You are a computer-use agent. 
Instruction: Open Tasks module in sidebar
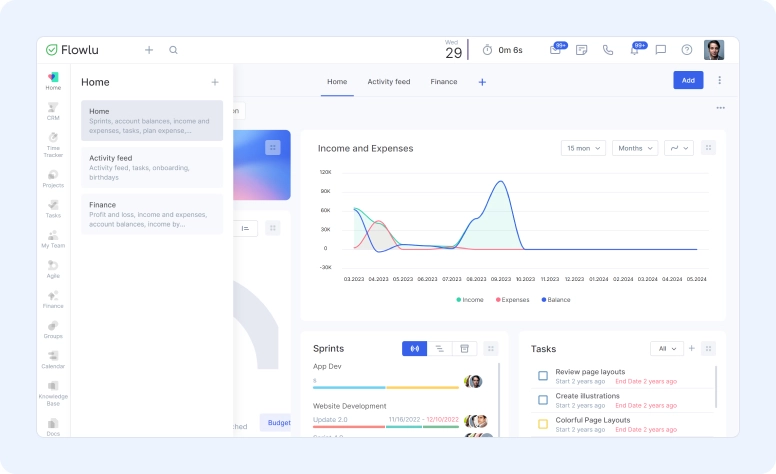53,209
